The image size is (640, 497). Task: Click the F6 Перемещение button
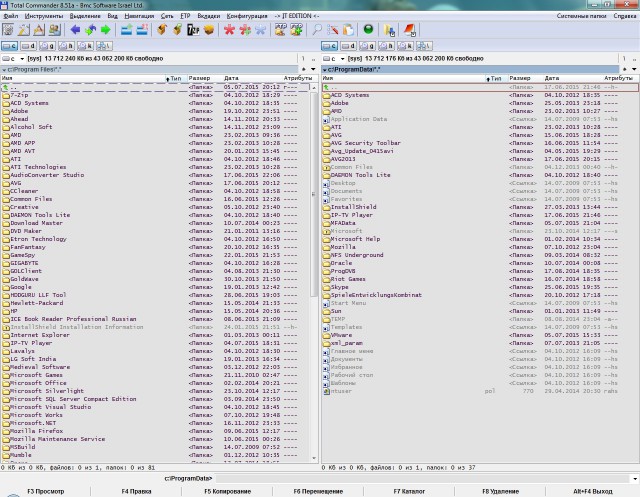[318, 491]
